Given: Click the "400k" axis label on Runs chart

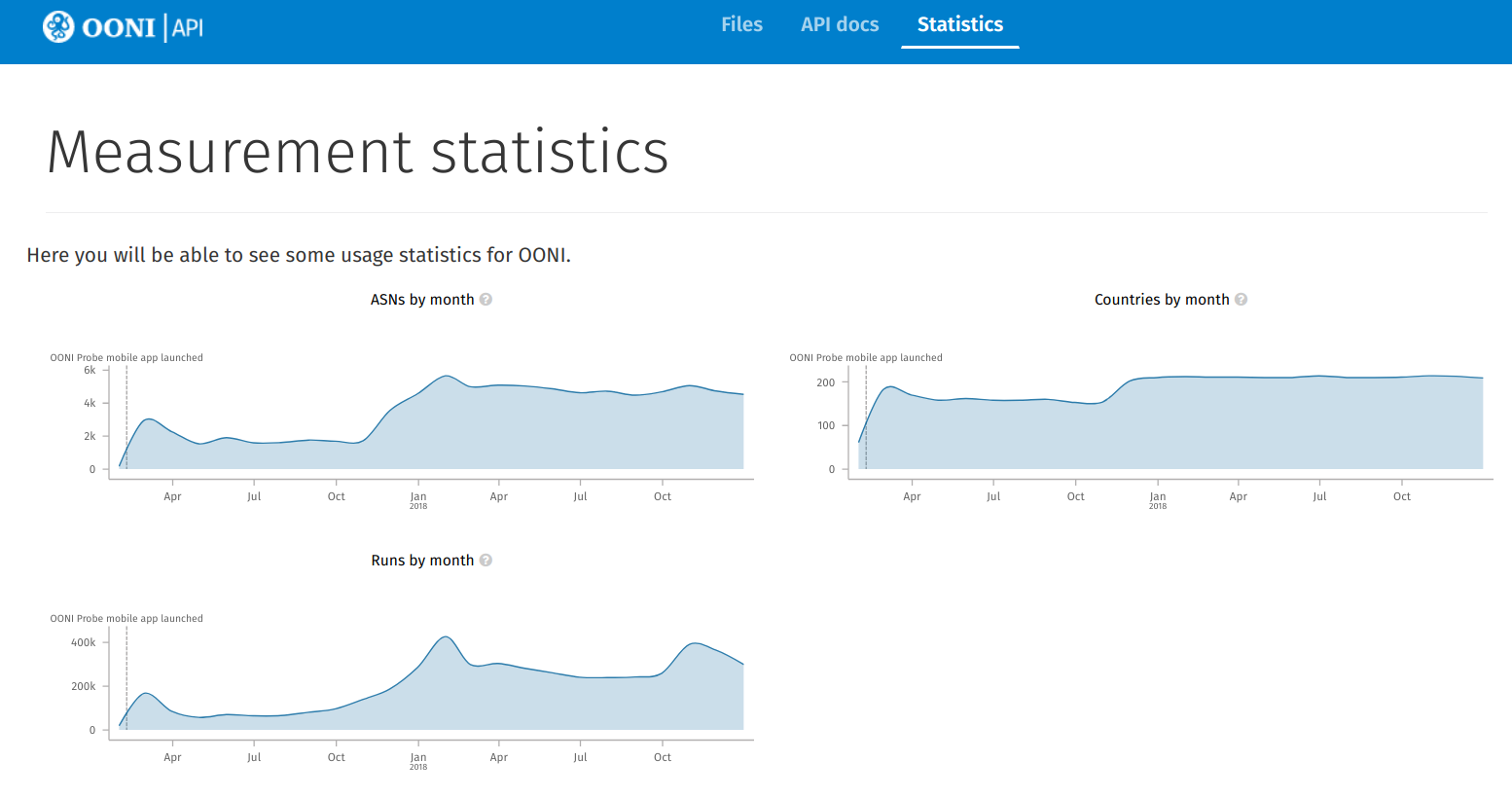Looking at the screenshot, I should click(86, 642).
